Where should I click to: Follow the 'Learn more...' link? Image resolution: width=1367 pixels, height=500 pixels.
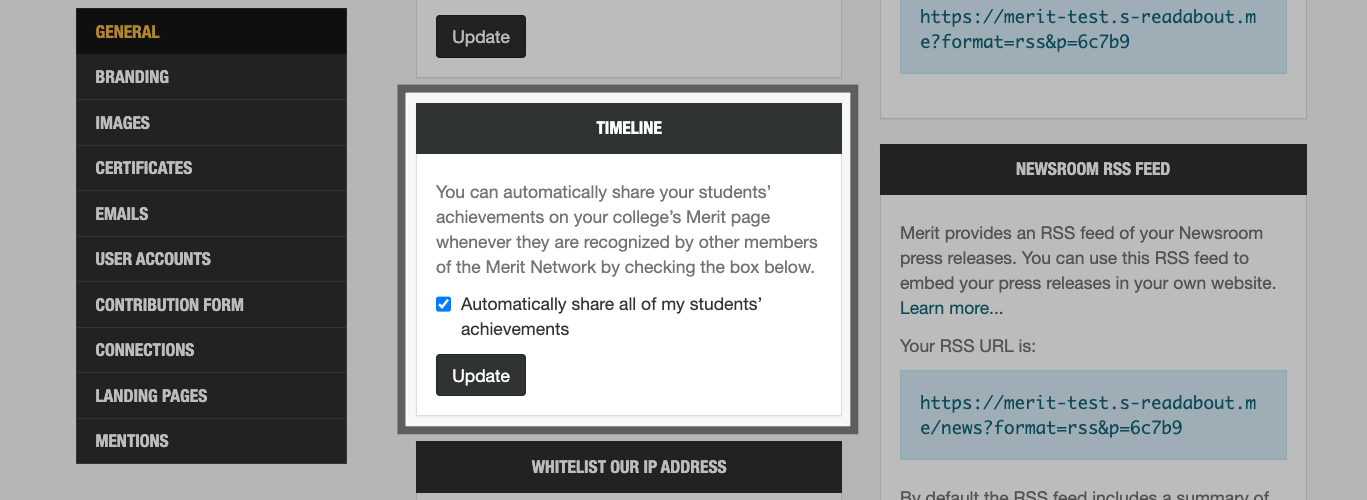point(951,308)
